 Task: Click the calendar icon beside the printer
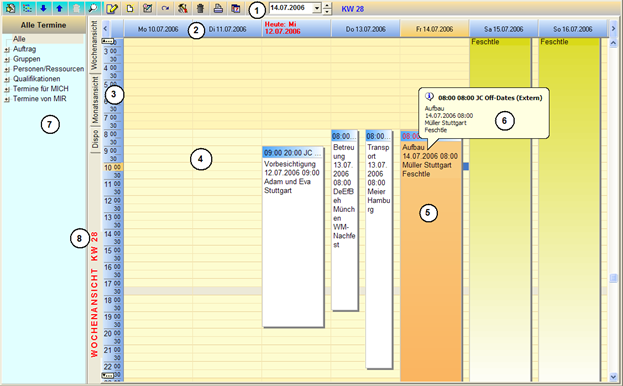pyautogui.click(x=236, y=8)
